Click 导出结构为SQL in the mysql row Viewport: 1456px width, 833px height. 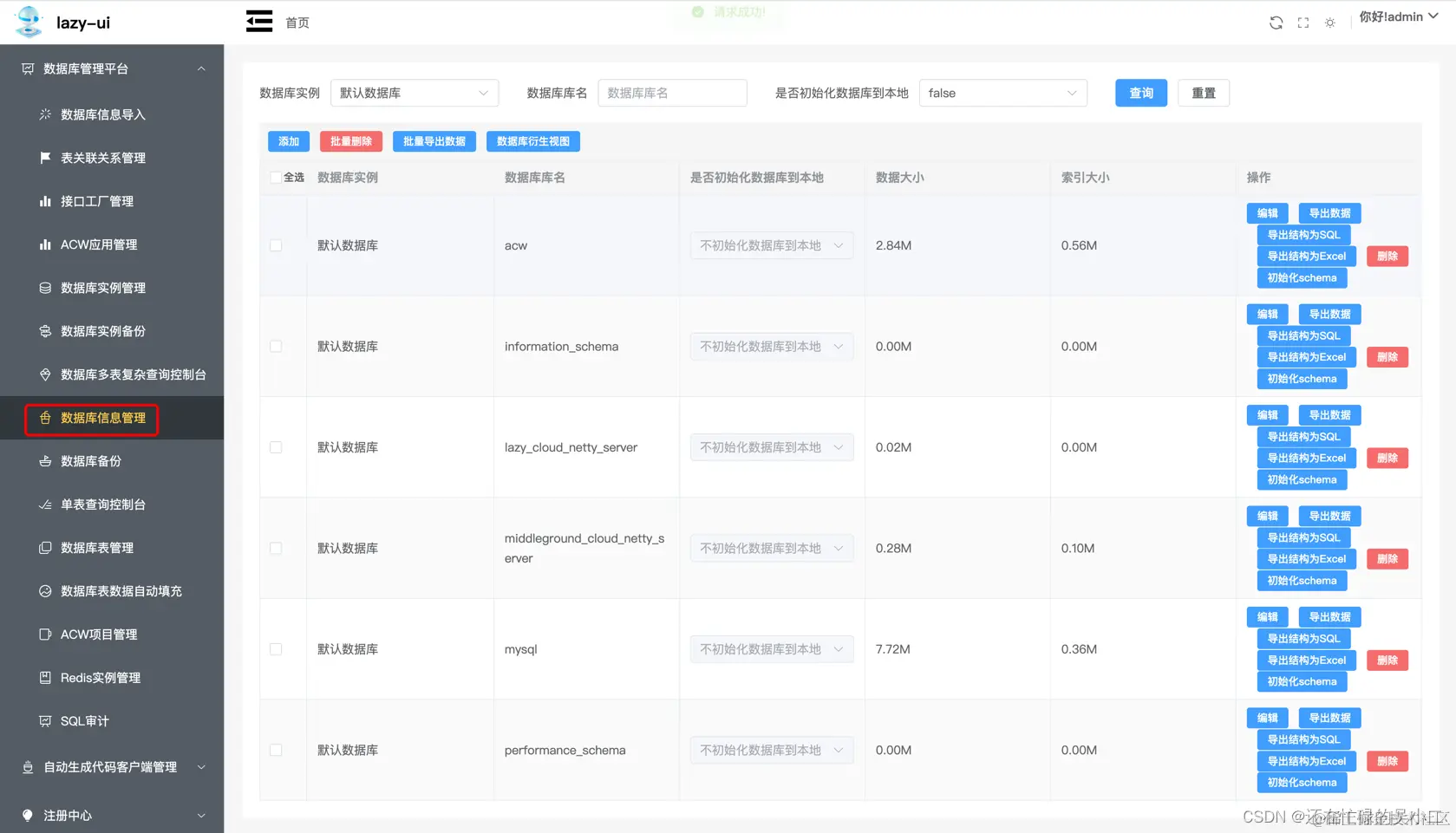pos(1304,639)
